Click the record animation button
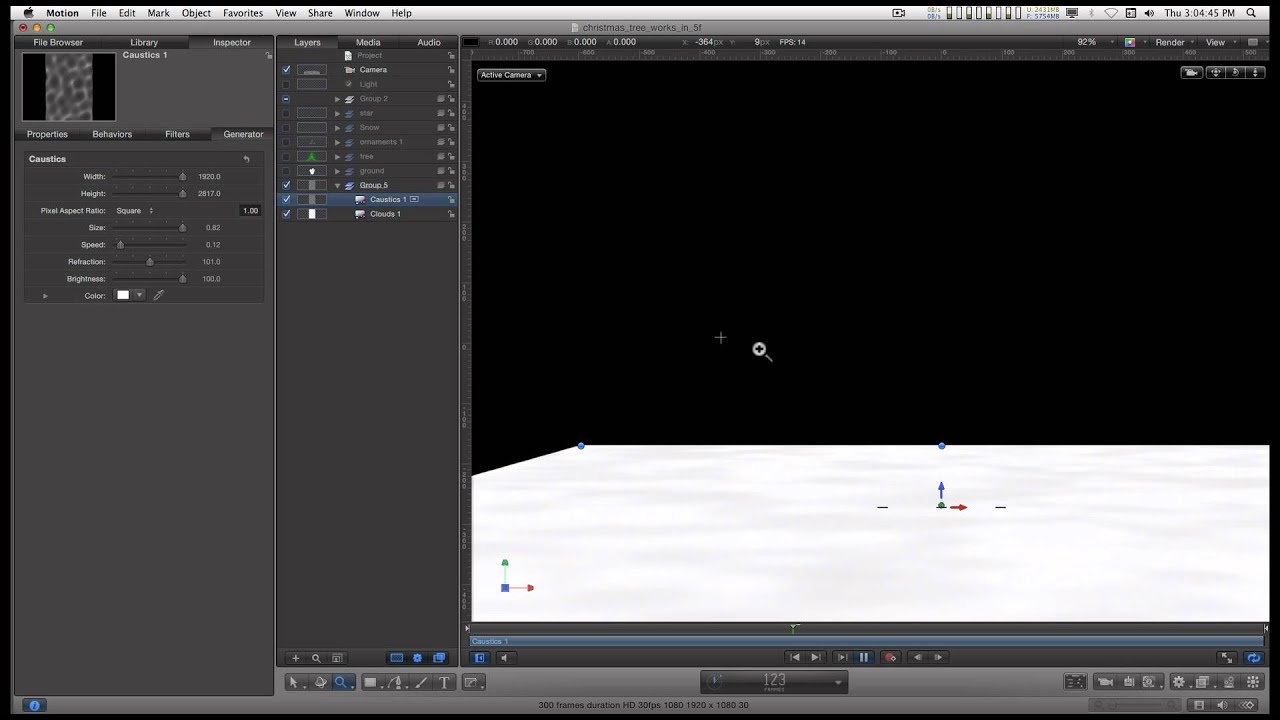Viewport: 1280px width, 720px height. (x=890, y=657)
